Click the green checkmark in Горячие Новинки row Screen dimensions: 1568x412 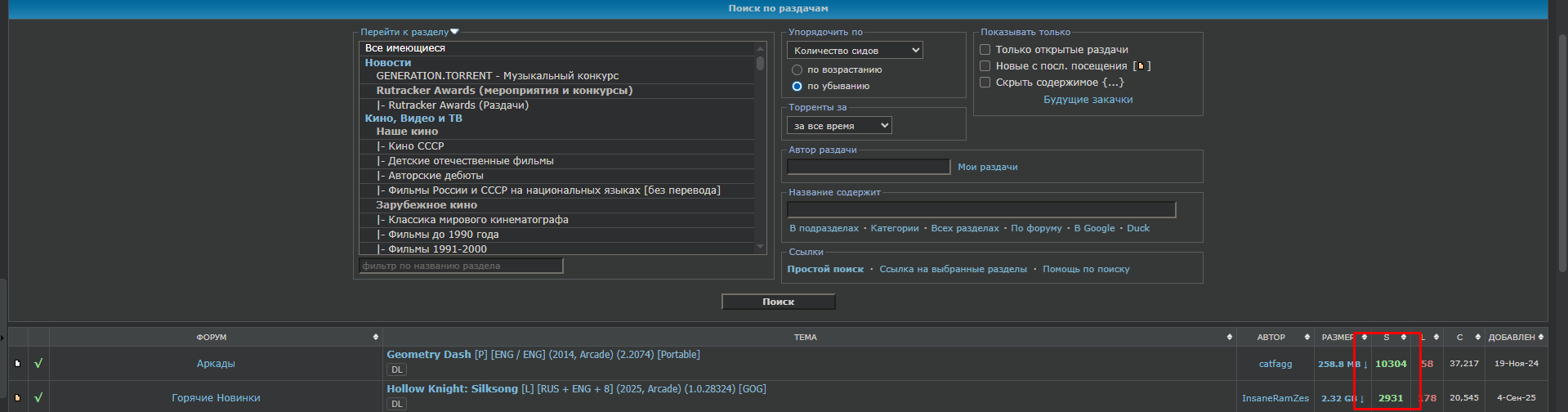(38, 398)
